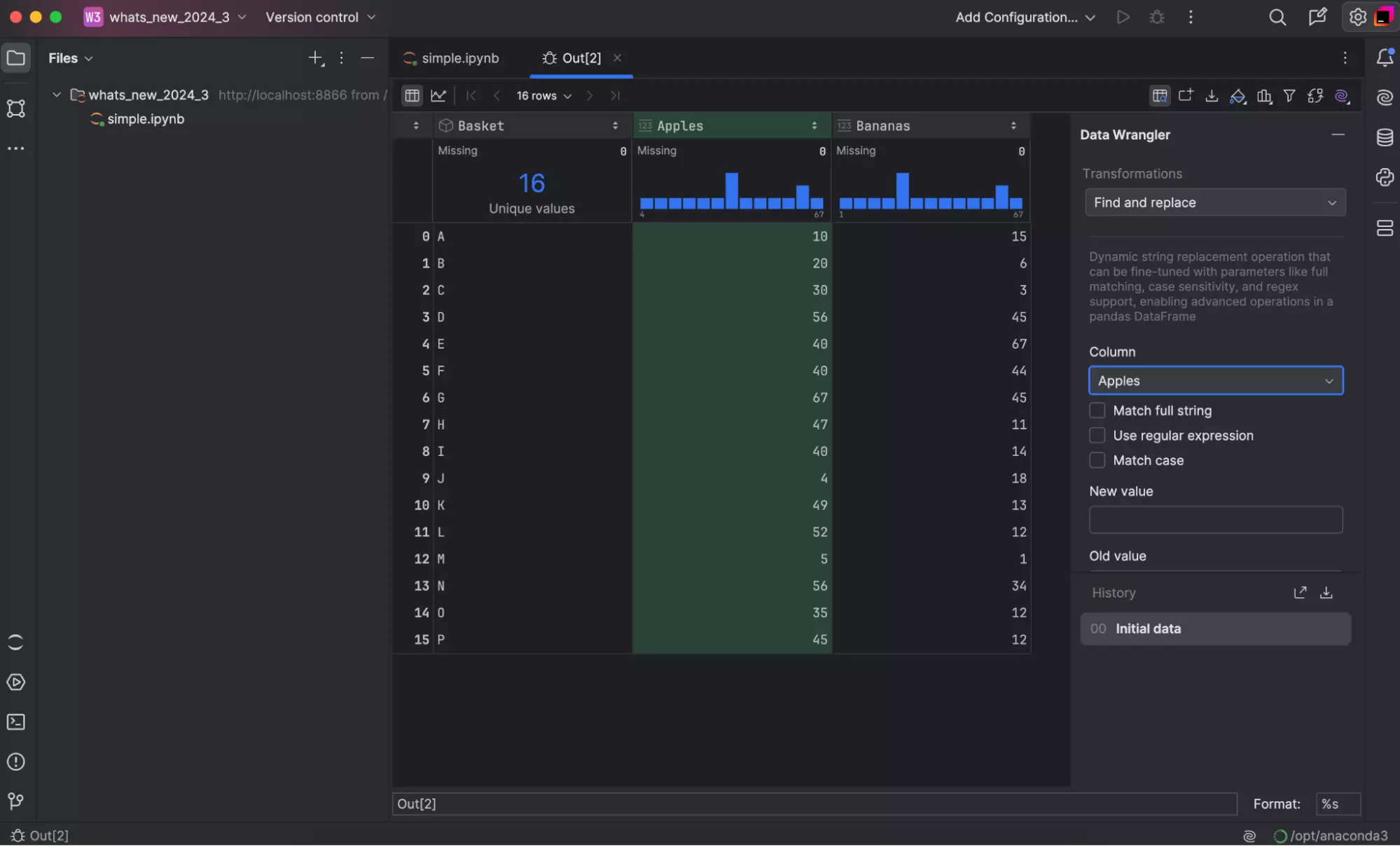Screen dimensions: 1400x846
Task: Click the New value input field
Action: click(x=1215, y=520)
